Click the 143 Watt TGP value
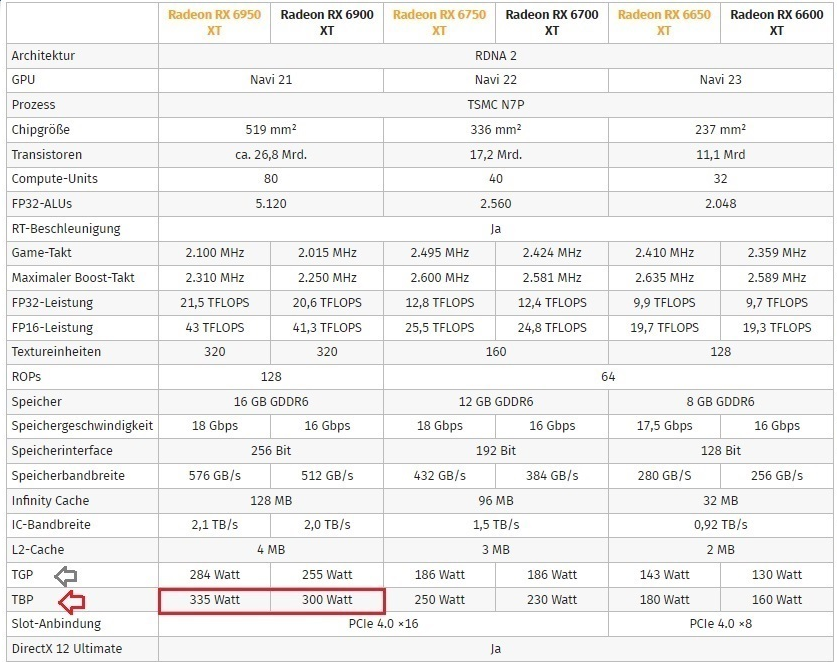The height and width of the screenshot is (662, 837). point(664,575)
